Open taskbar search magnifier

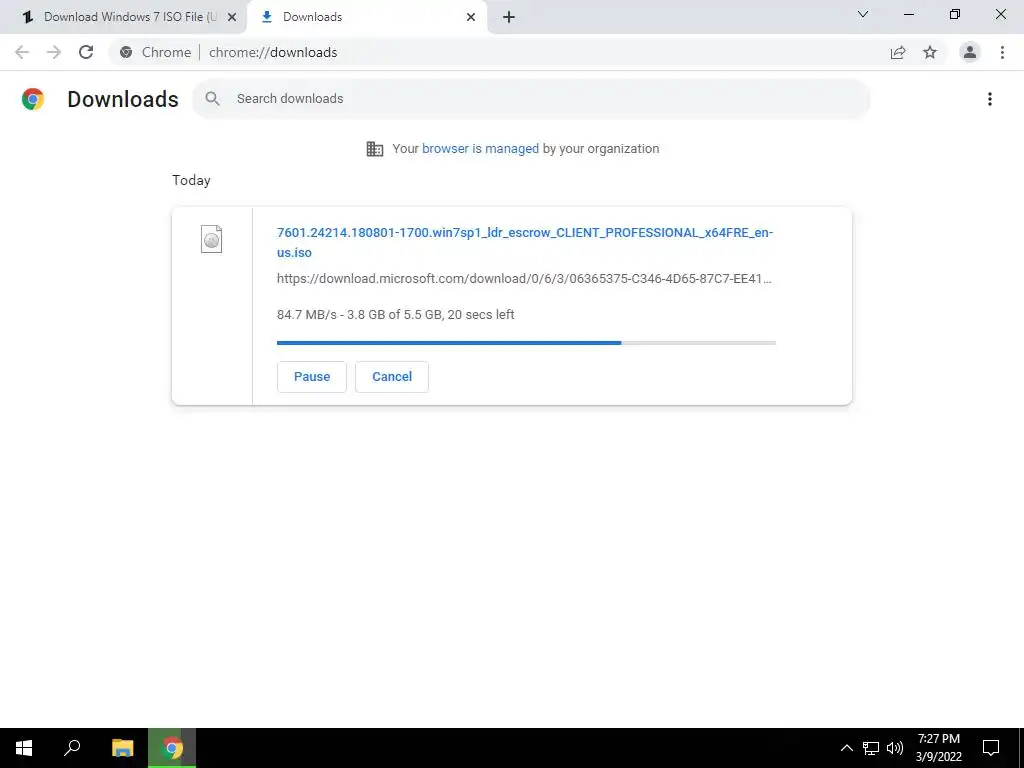pos(72,748)
